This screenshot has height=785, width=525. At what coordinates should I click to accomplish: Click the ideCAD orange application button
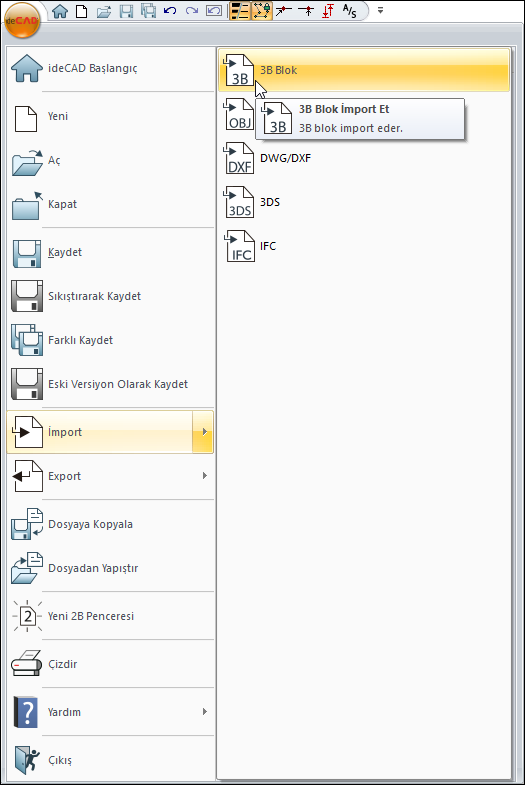point(22,21)
